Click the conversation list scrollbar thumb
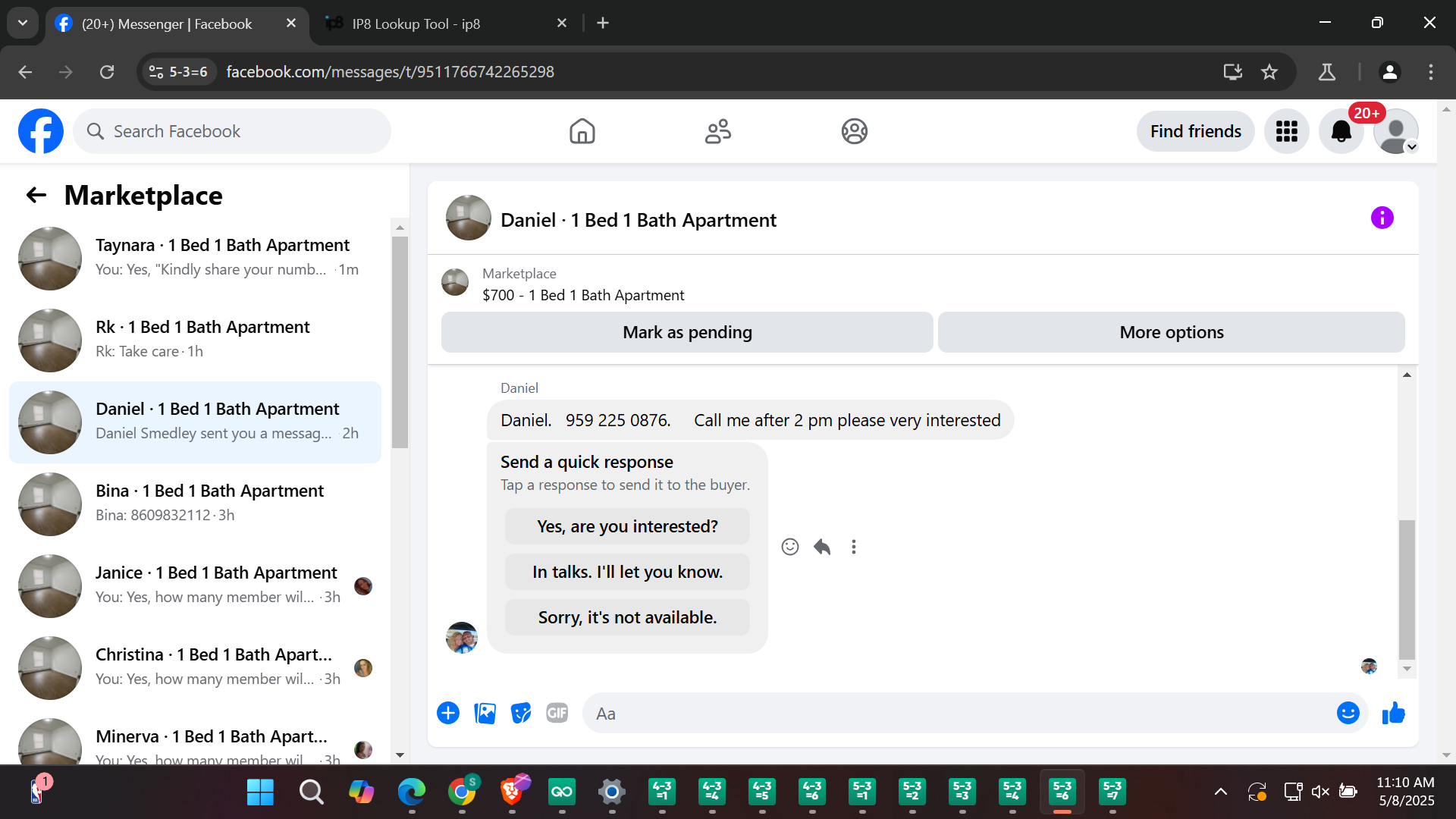Image resolution: width=1456 pixels, height=819 pixels. pyautogui.click(x=400, y=342)
